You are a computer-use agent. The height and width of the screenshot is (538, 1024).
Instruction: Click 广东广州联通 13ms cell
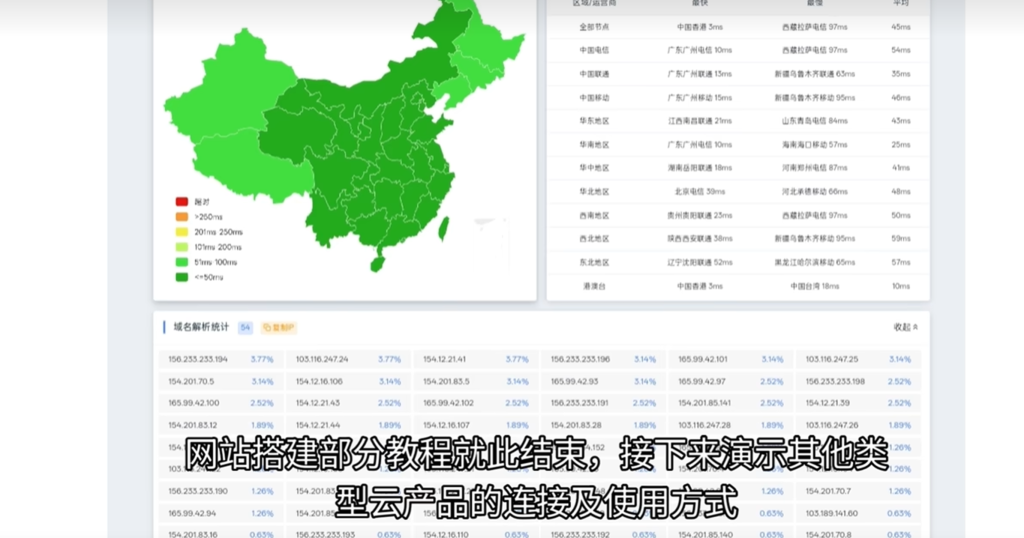point(699,74)
